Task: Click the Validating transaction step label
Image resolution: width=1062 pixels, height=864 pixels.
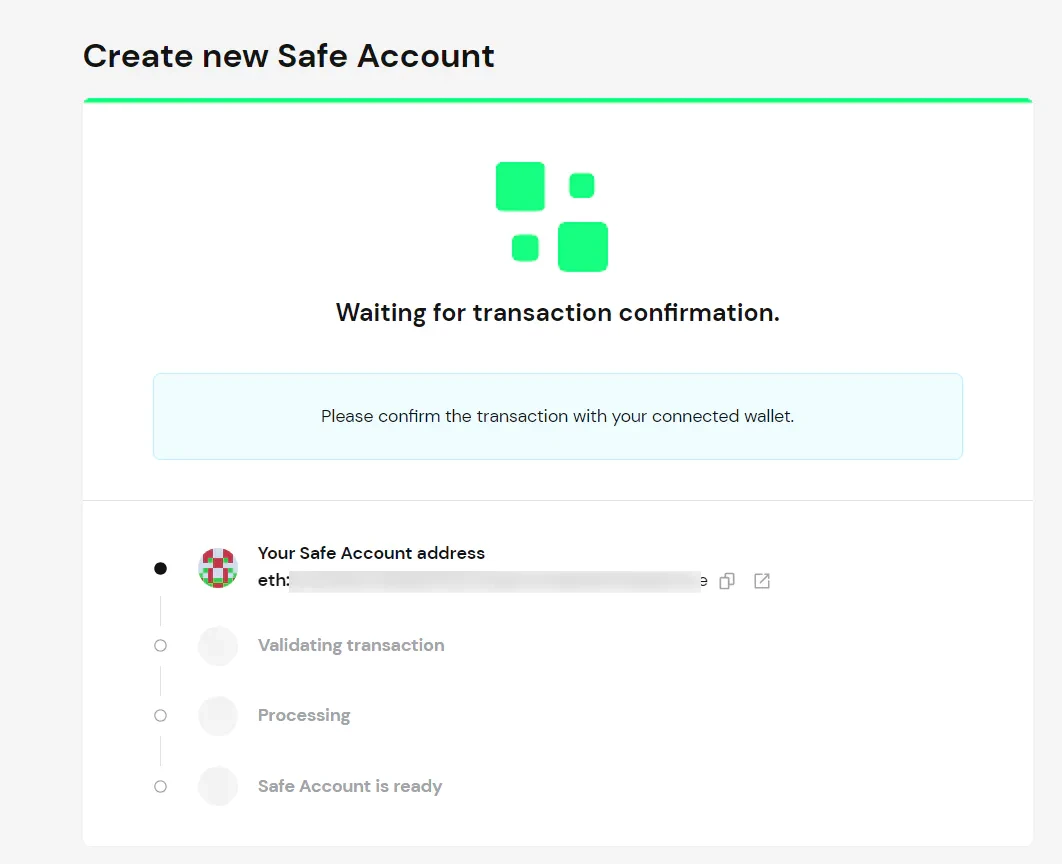Action: [351, 645]
